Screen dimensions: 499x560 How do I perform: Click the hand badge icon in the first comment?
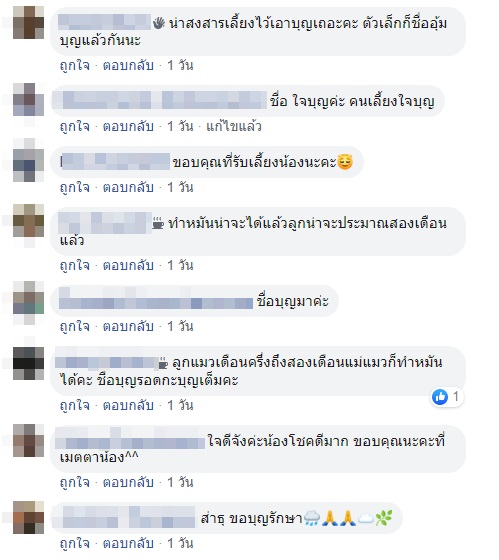159,24
